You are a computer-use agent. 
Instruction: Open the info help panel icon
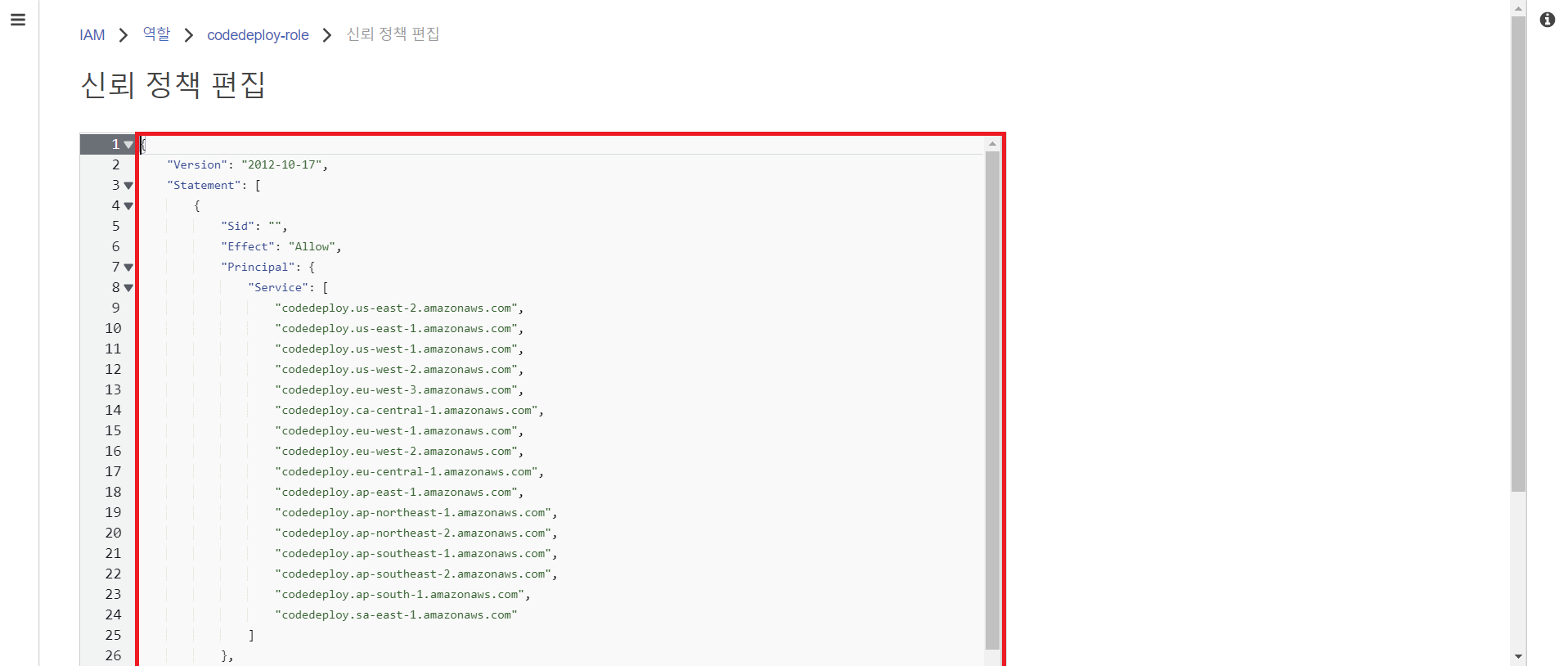point(1548,20)
